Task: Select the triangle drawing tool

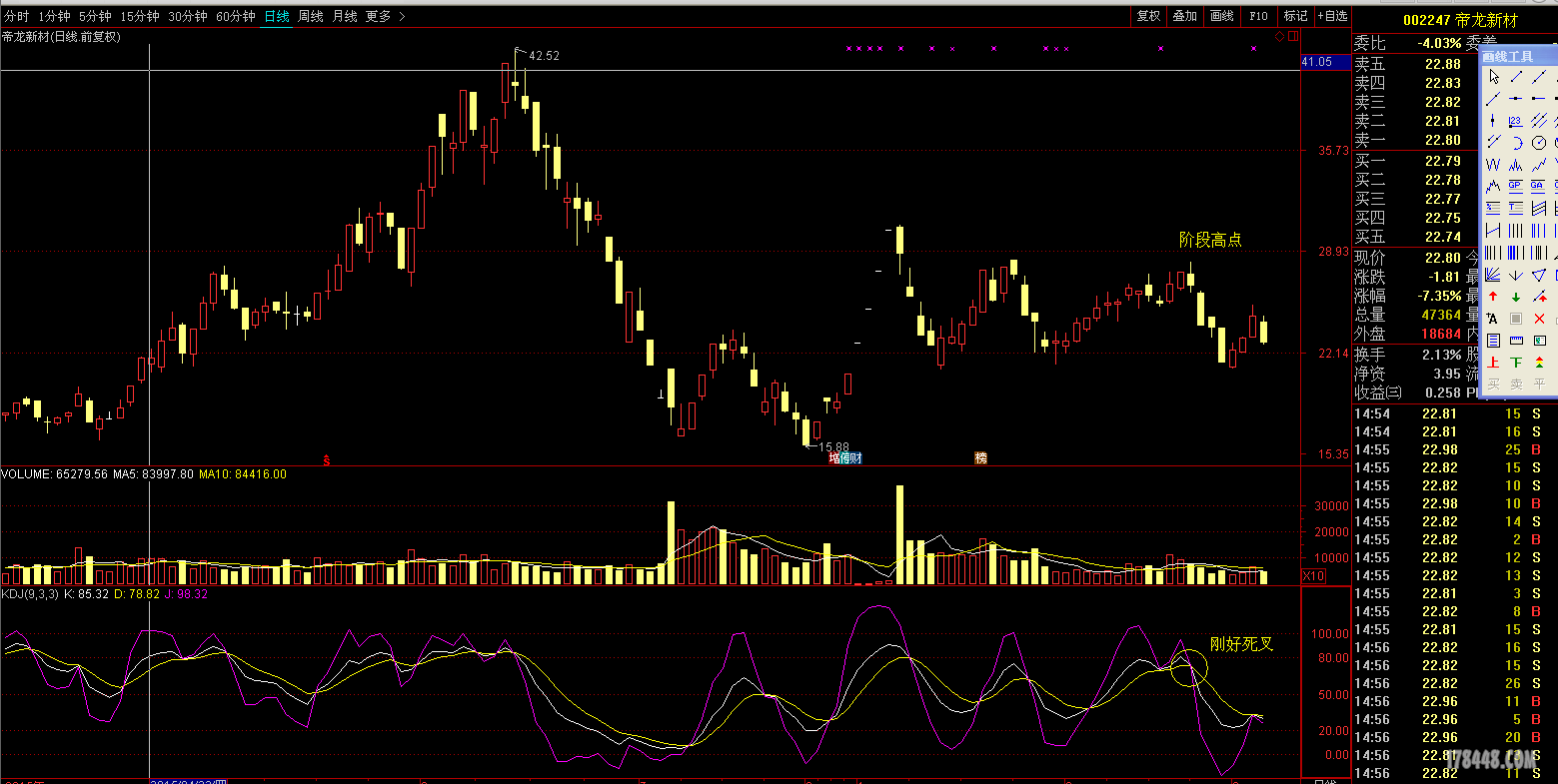Action: [x=1539, y=275]
